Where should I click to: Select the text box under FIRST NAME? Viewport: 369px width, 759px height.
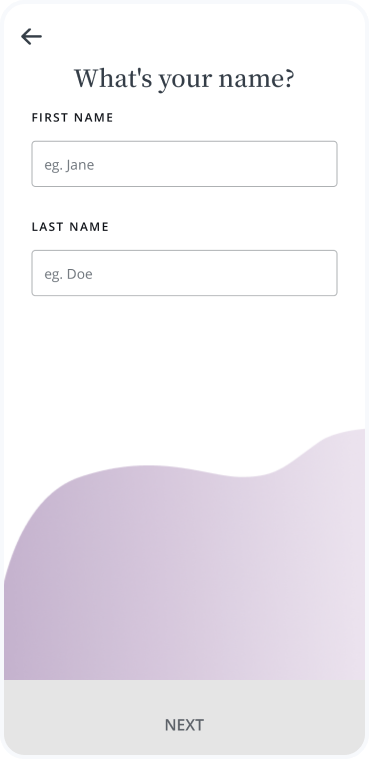click(x=184, y=164)
